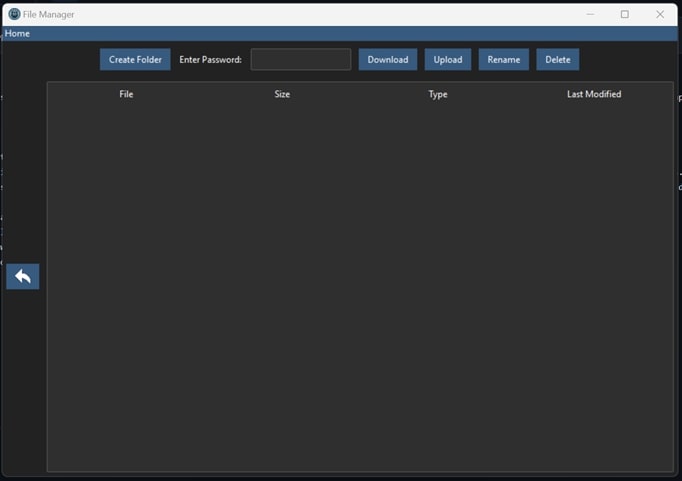Click the Download button
This screenshot has height=481, width=682.
click(x=387, y=60)
